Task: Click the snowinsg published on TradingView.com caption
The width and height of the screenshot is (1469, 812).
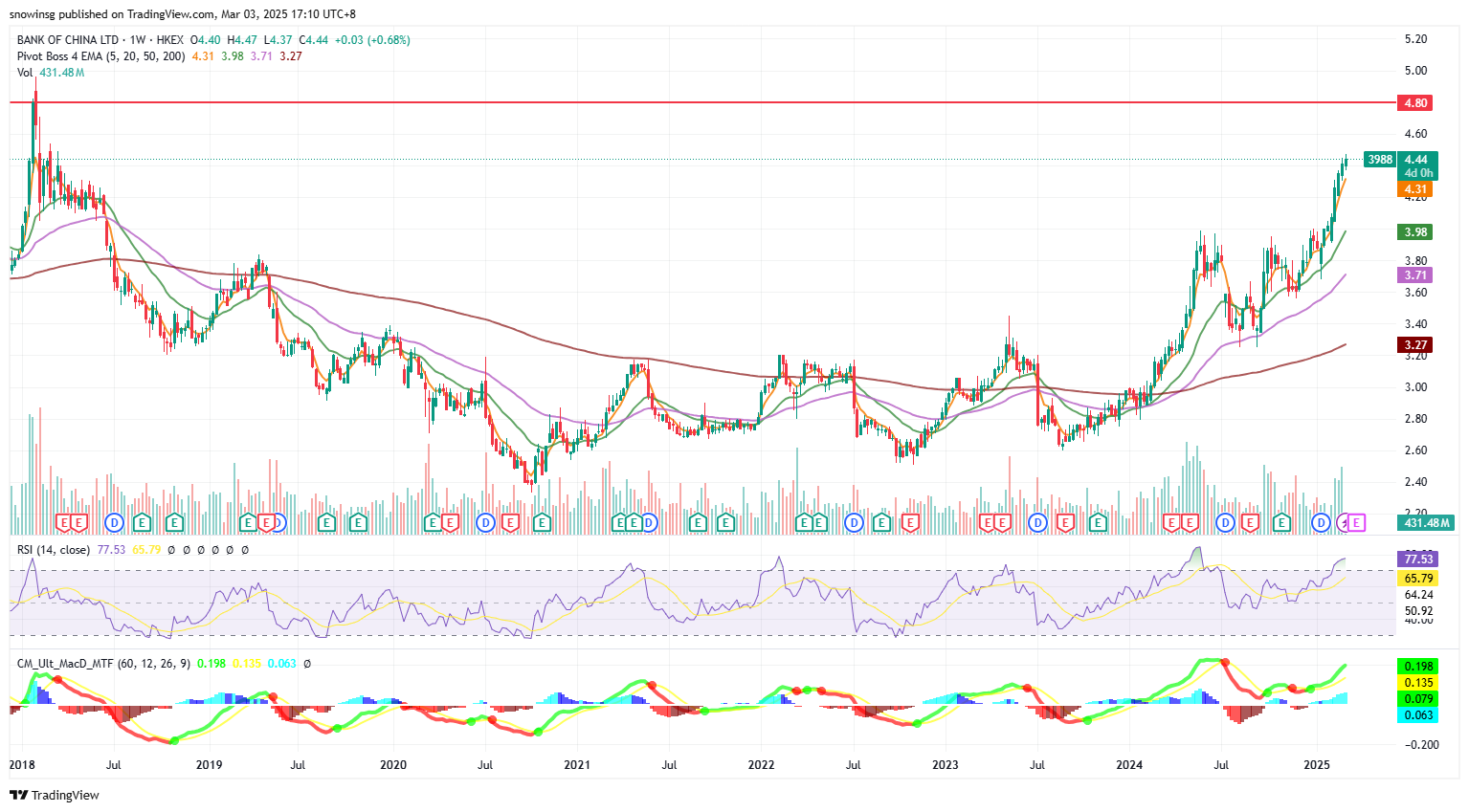Action: (183, 14)
